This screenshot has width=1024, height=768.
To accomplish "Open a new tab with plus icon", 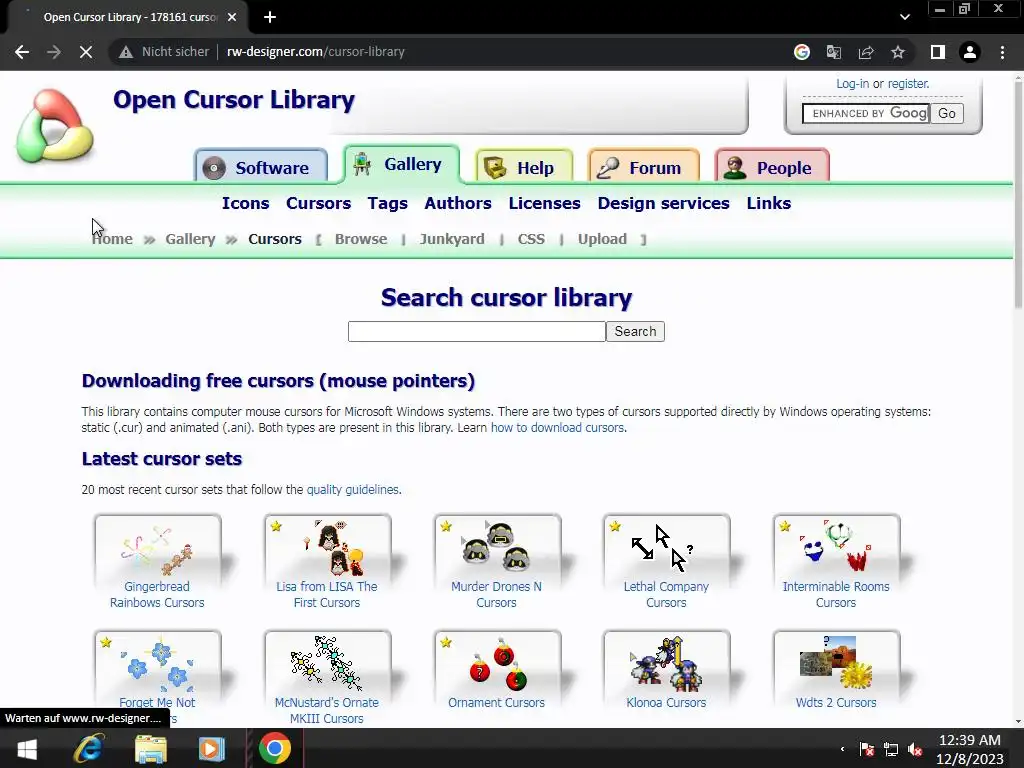I will click(x=270, y=17).
